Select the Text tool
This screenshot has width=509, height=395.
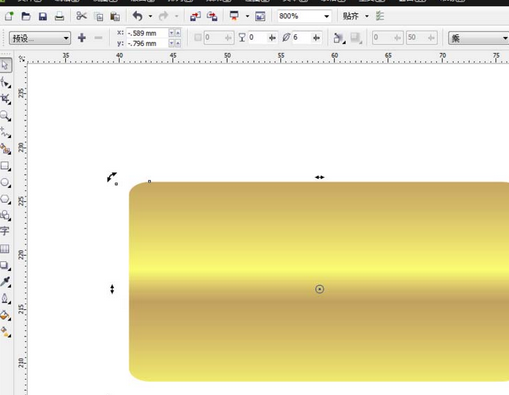pyautogui.click(x=5, y=231)
